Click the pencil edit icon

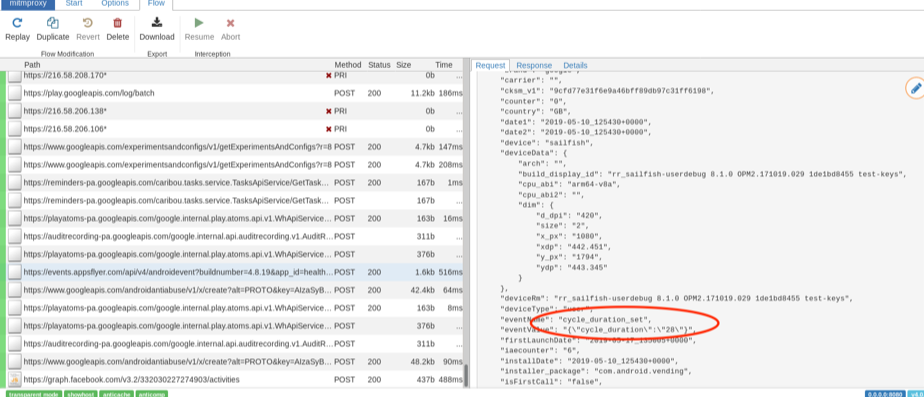(915, 88)
